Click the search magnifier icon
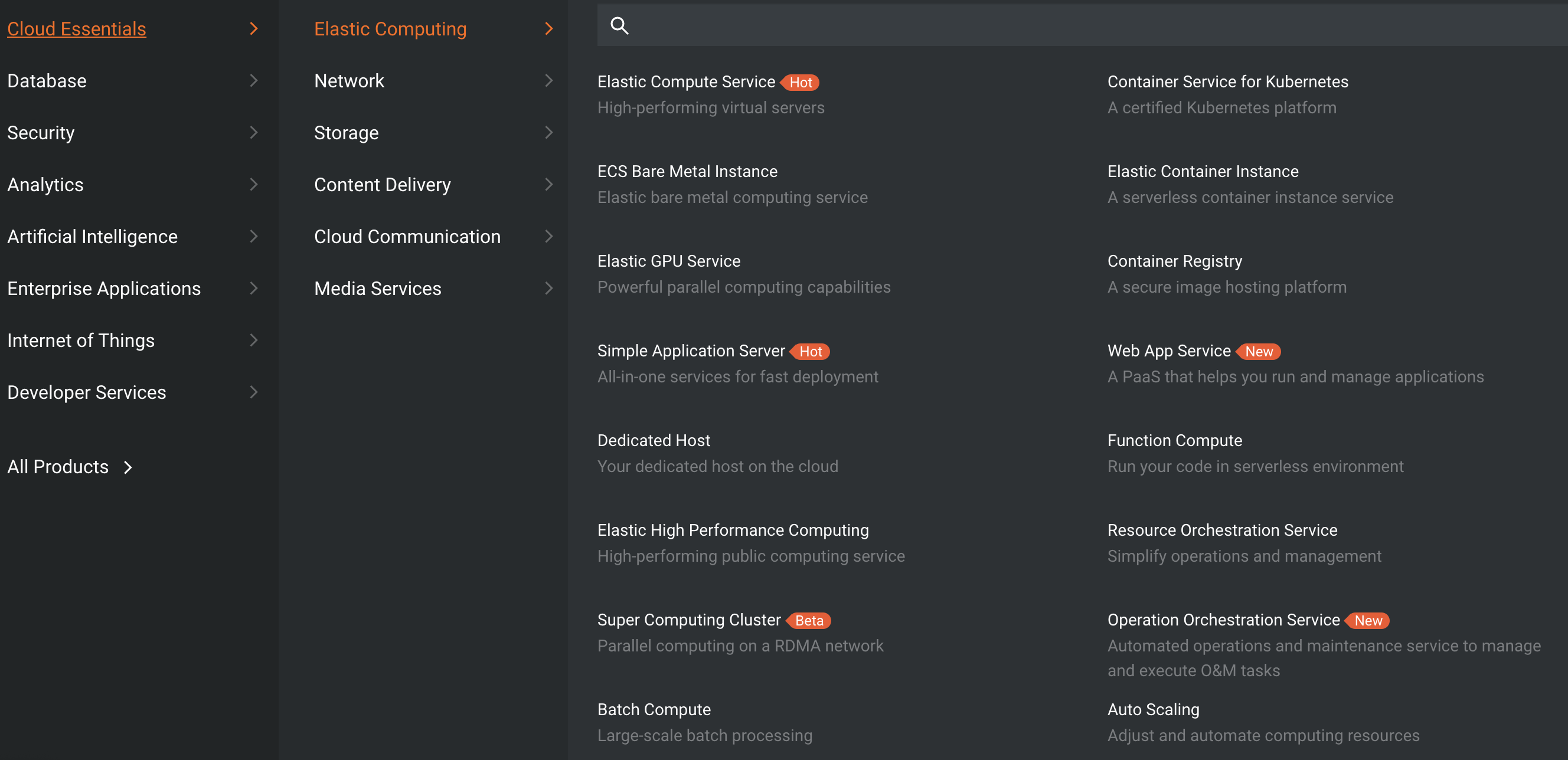Viewport: 1568px width, 760px height. 619,25
